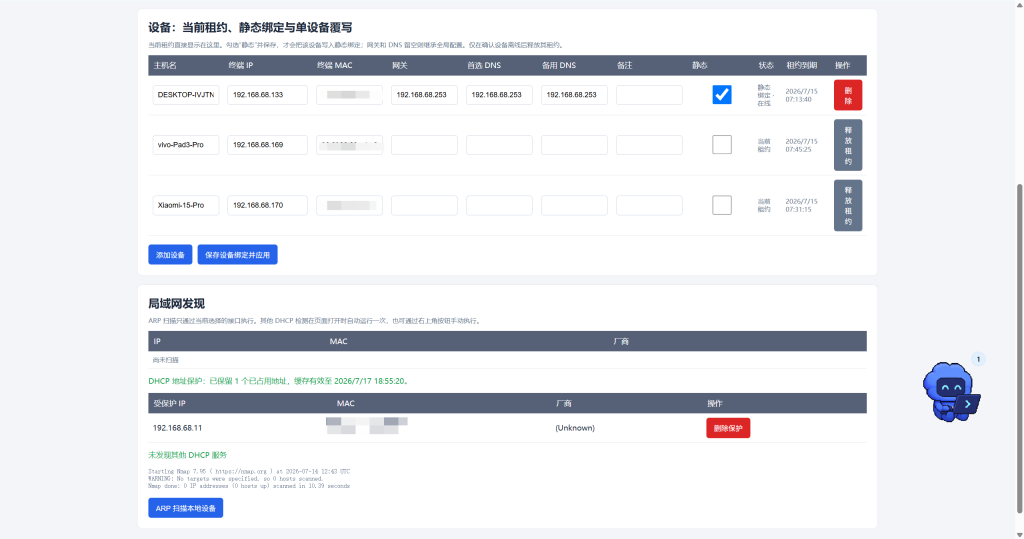The height and width of the screenshot is (539, 1024).
Task: Click the MAC field in the vivo-Pad3-Pro row
Action: pyautogui.click(x=349, y=144)
